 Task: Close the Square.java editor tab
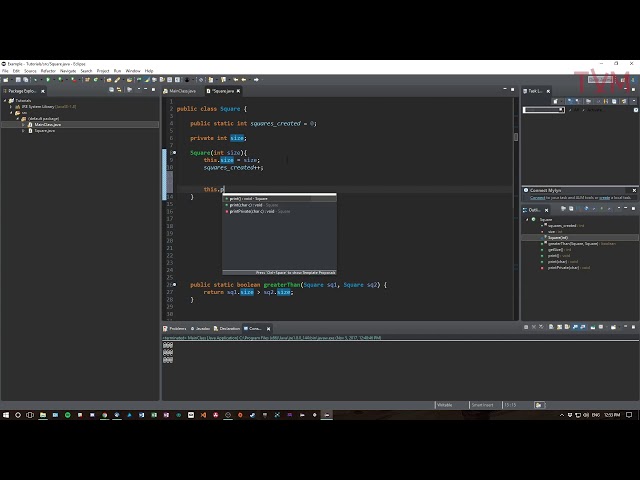pyautogui.click(x=238, y=91)
